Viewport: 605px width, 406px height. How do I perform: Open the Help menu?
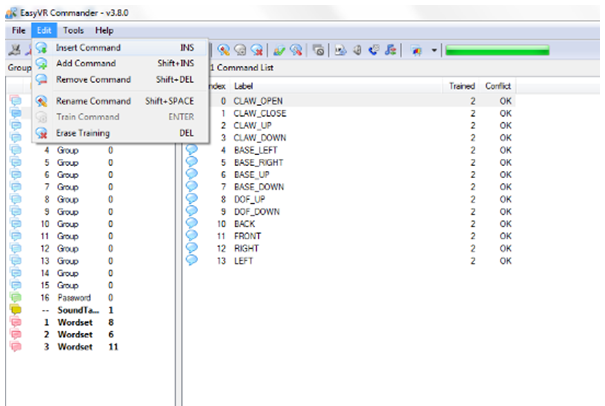(x=104, y=30)
